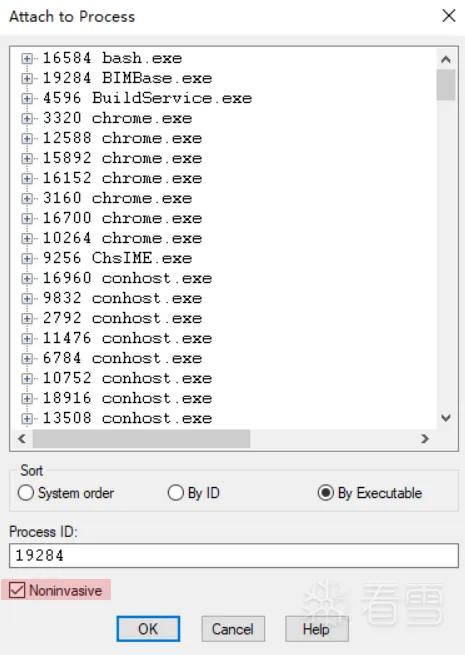Image resolution: width=465 pixels, height=655 pixels.
Task: Expand the 16960 conhost.exe node
Action: (x=27, y=279)
